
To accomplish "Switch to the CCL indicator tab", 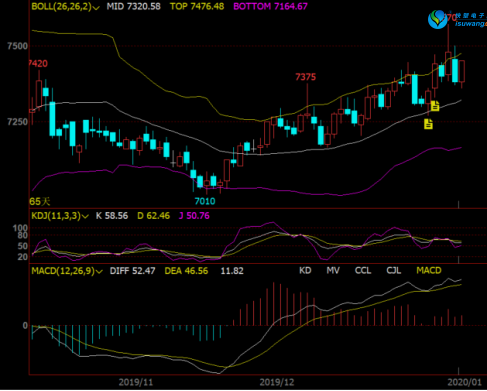I will [363, 270].
